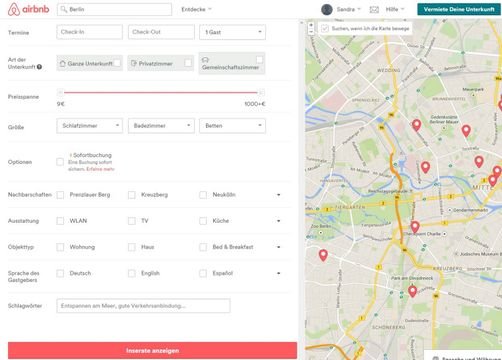Check the Haus property type
Viewport: 502px width, 360px height.
132,247
